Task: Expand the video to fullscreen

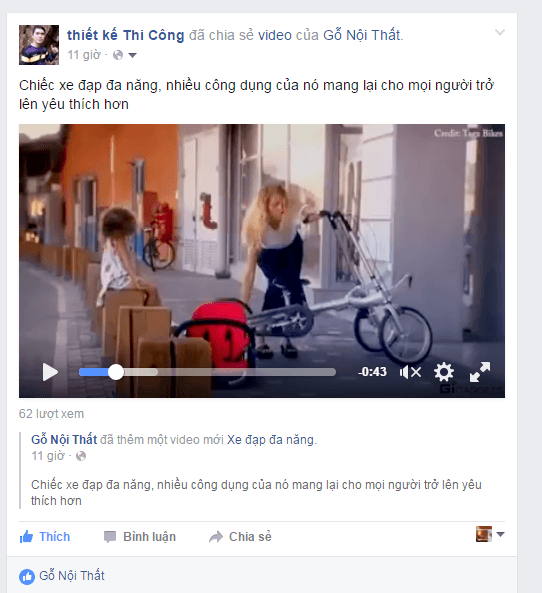Action: point(480,372)
